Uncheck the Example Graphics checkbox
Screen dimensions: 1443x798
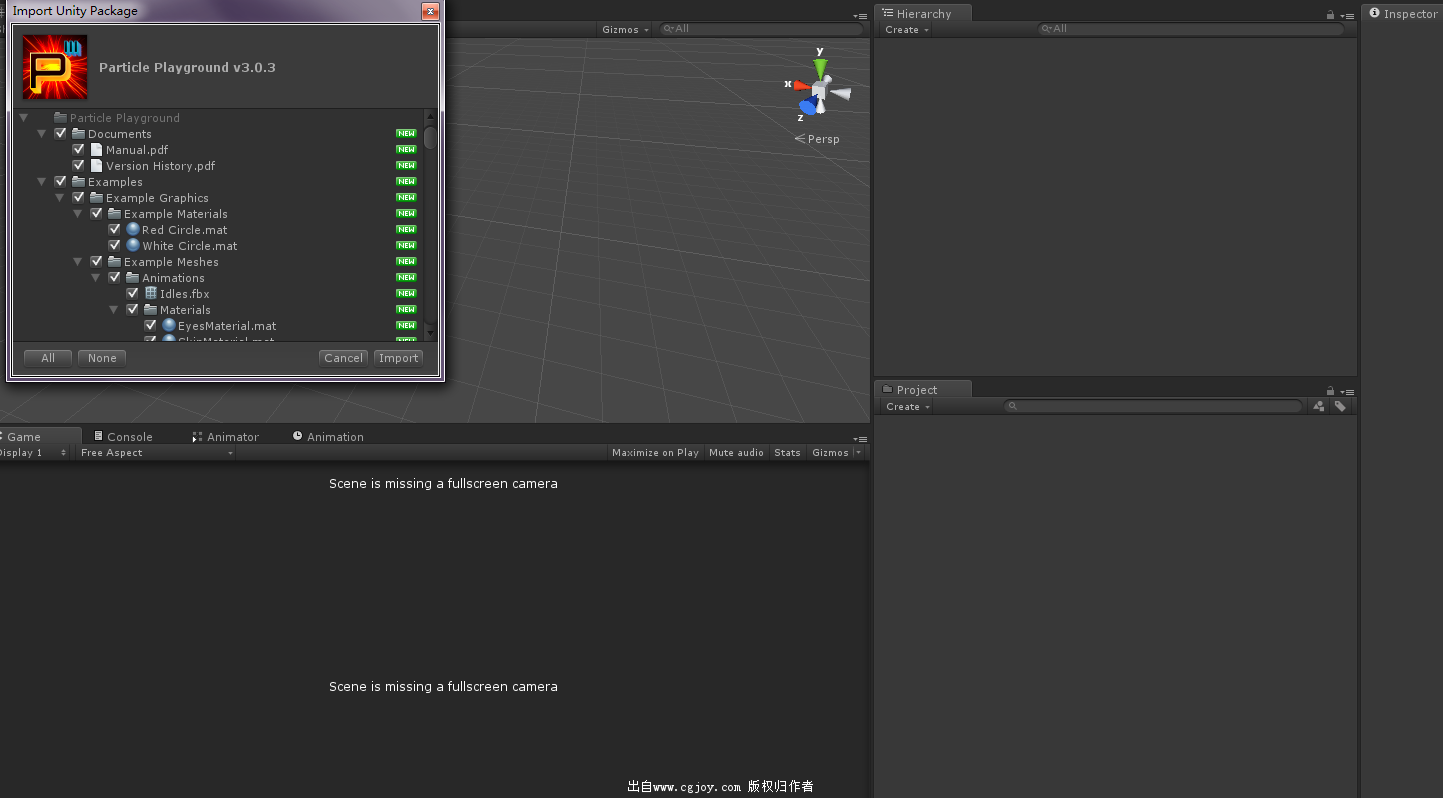click(78, 197)
